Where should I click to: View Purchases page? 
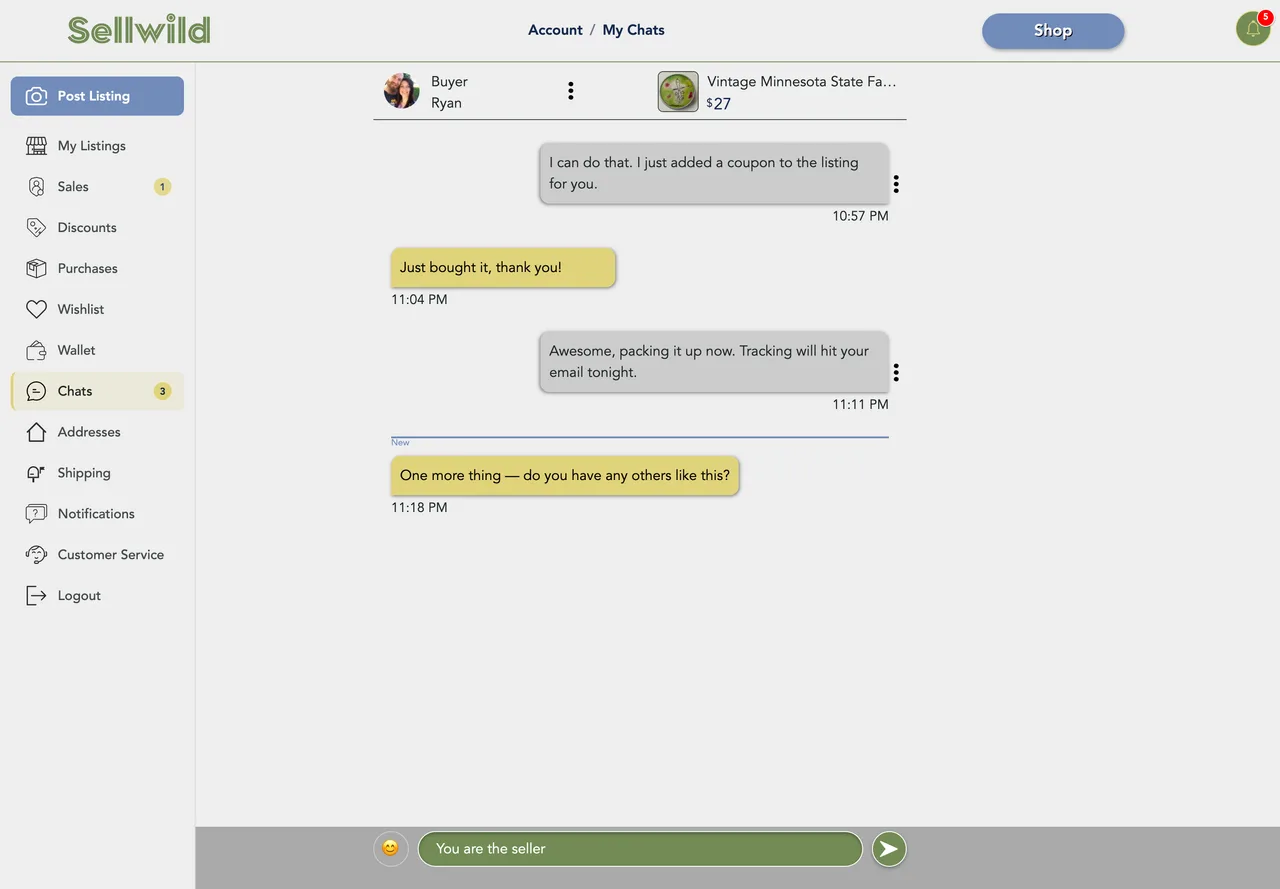click(97, 269)
